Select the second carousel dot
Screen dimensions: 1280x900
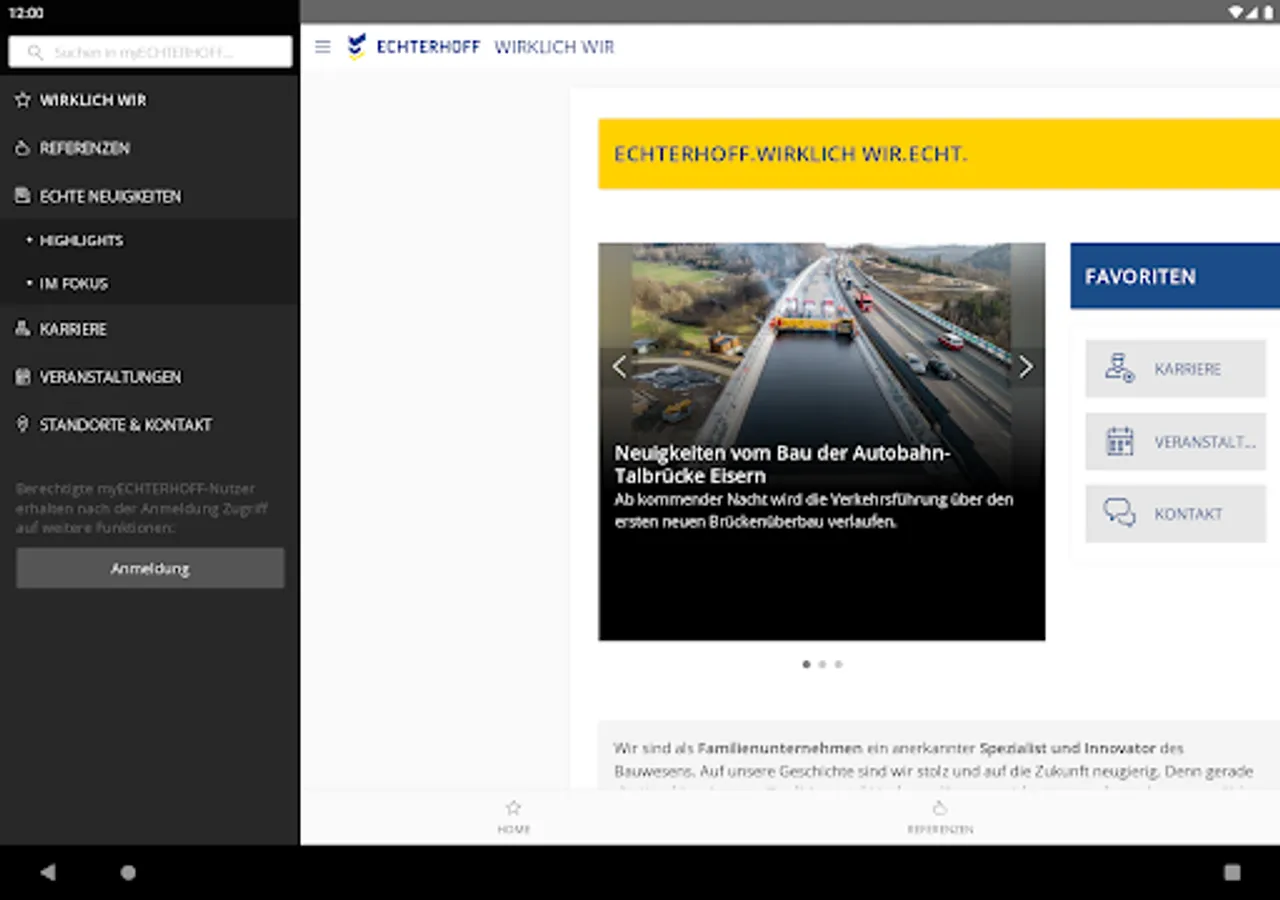pos(822,664)
